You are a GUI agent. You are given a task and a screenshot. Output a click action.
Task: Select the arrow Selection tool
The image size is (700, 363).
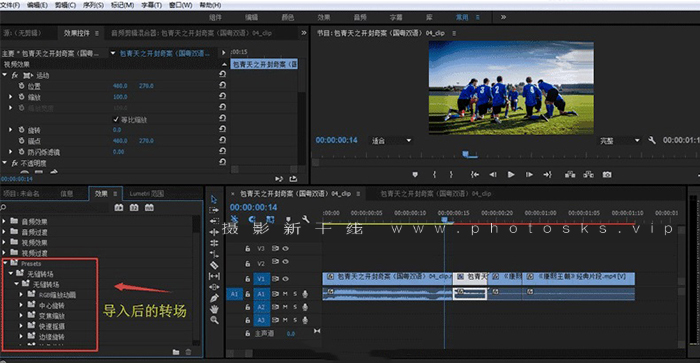pos(214,199)
